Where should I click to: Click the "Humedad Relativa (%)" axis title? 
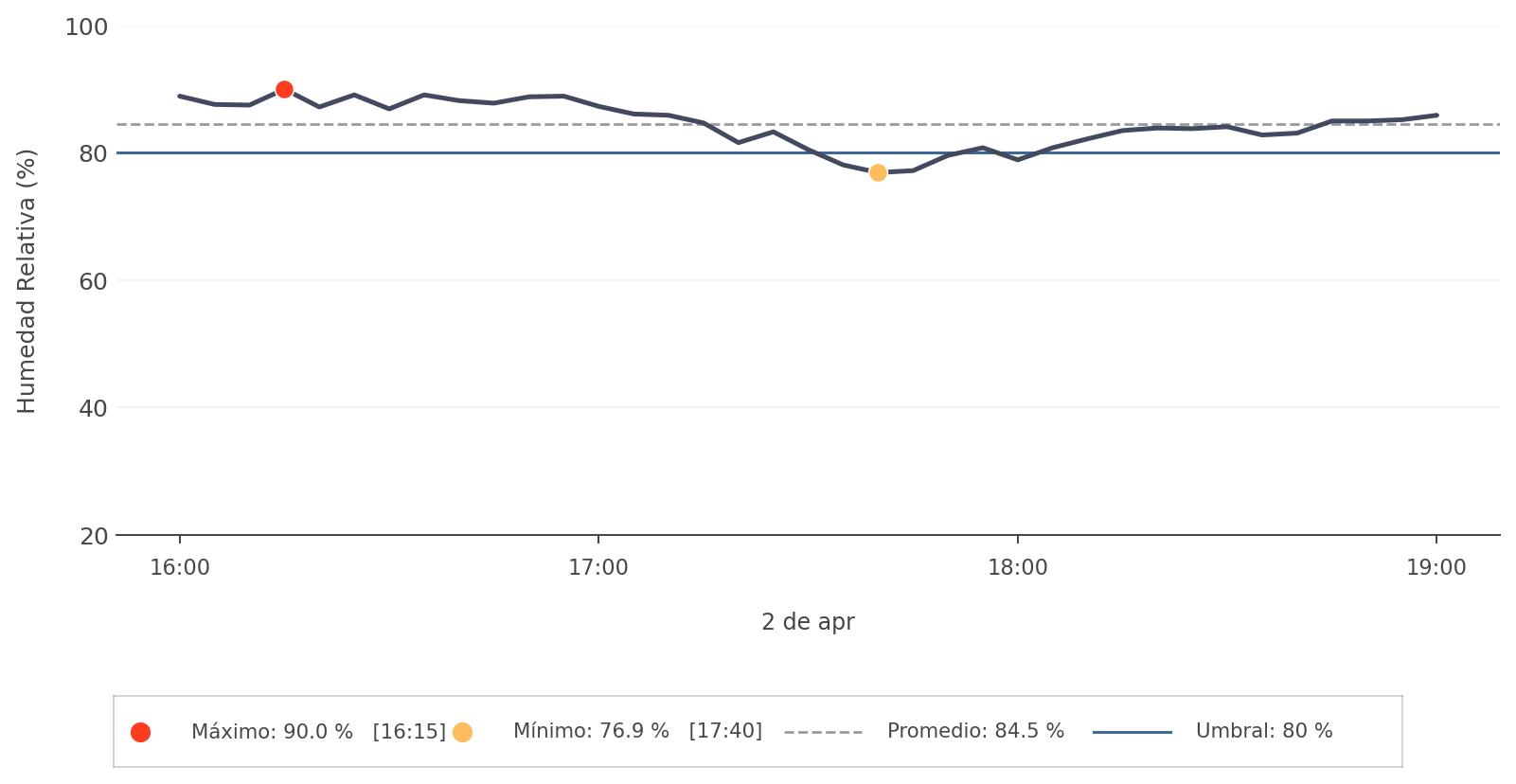(27, 281)
